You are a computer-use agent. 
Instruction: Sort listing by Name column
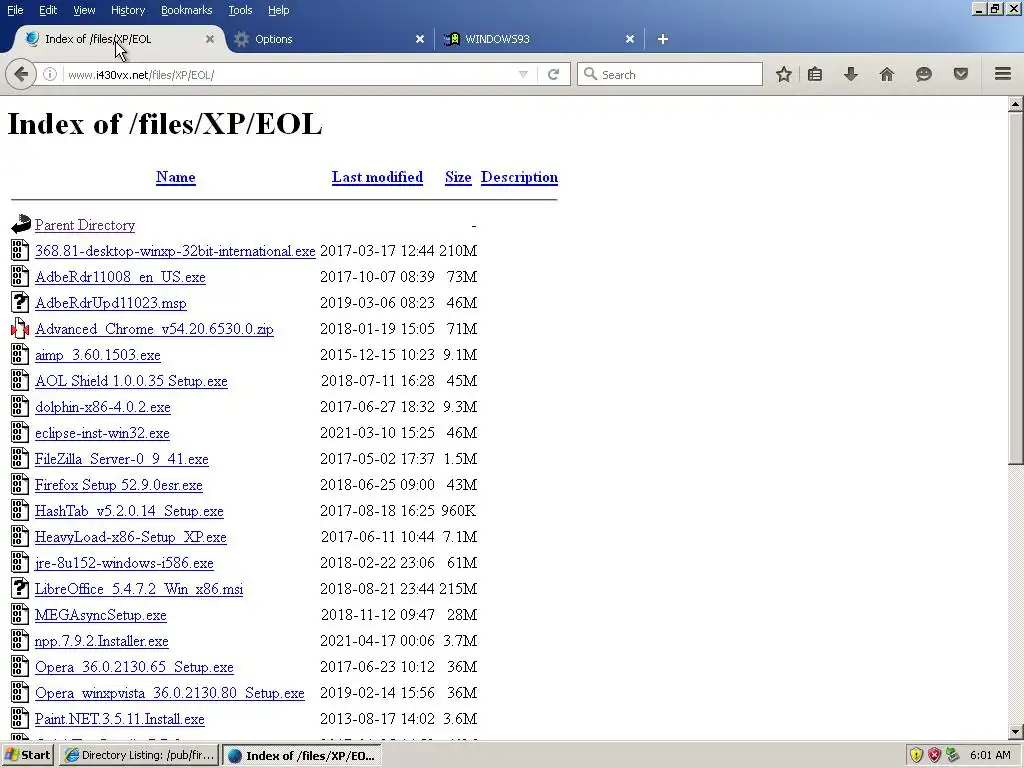point(176,177)
